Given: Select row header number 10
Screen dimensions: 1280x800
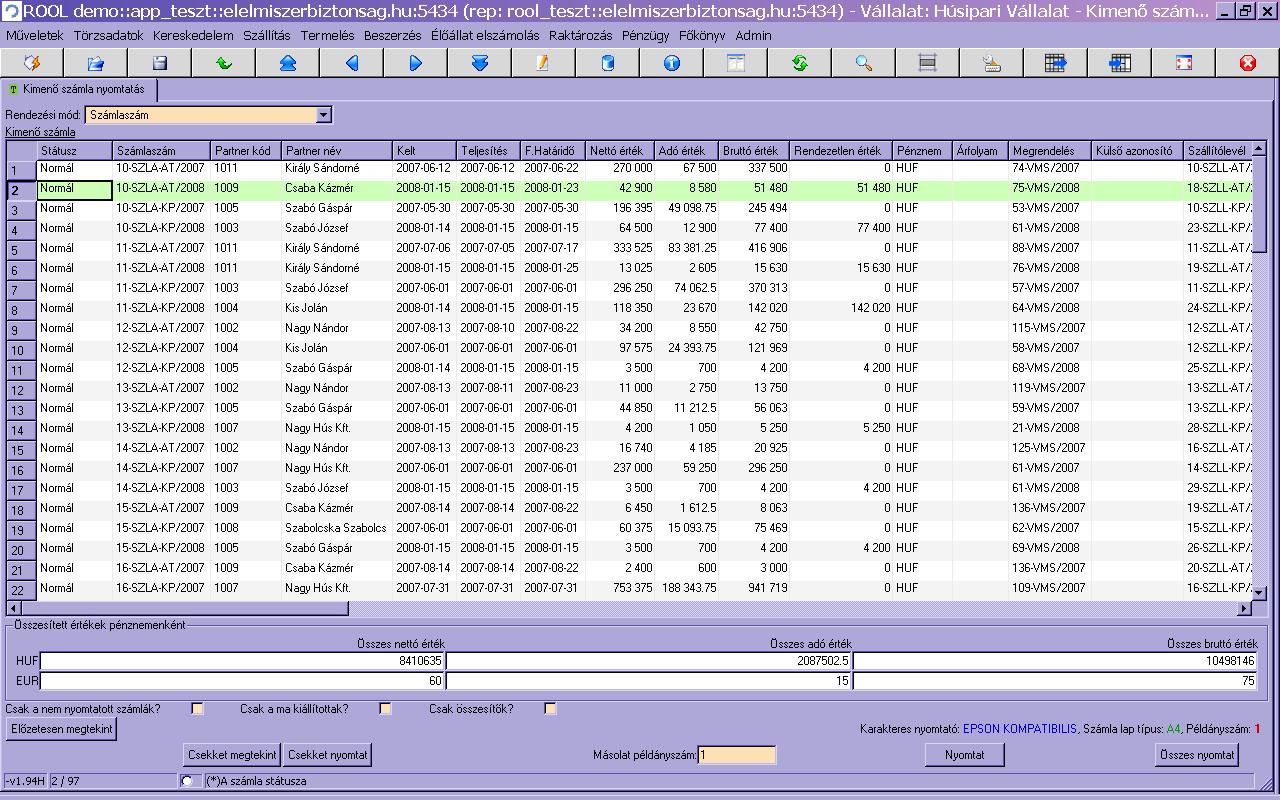Looking at the screenshot, I should tap(19, 350).
